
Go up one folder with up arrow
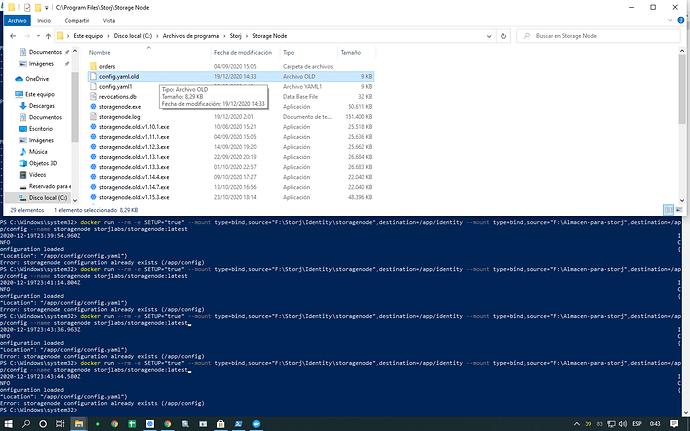tap(49, 35)
